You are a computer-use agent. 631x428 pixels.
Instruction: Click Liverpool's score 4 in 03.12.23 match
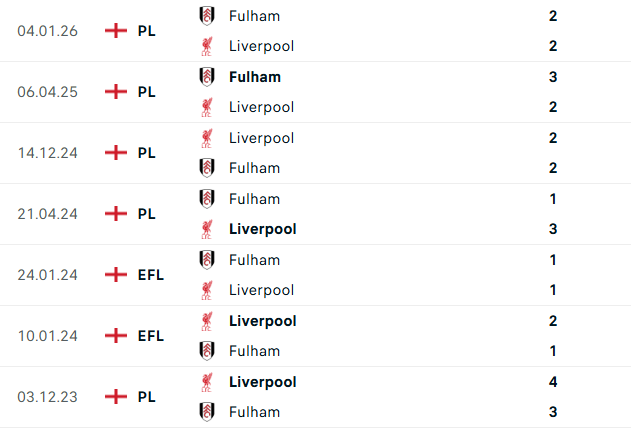coord(553,382)
